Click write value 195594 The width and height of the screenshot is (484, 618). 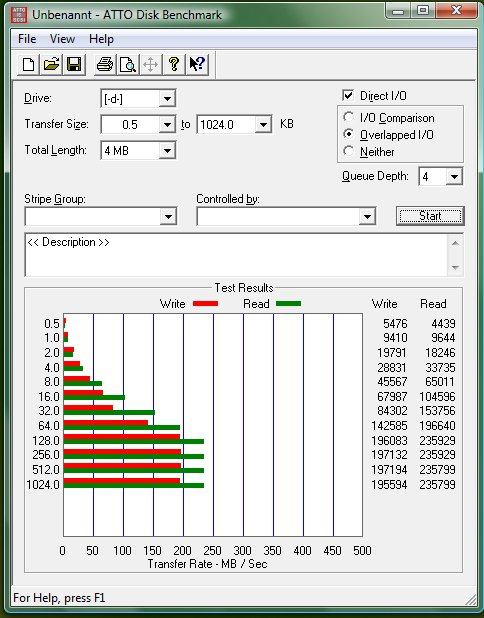389,485
